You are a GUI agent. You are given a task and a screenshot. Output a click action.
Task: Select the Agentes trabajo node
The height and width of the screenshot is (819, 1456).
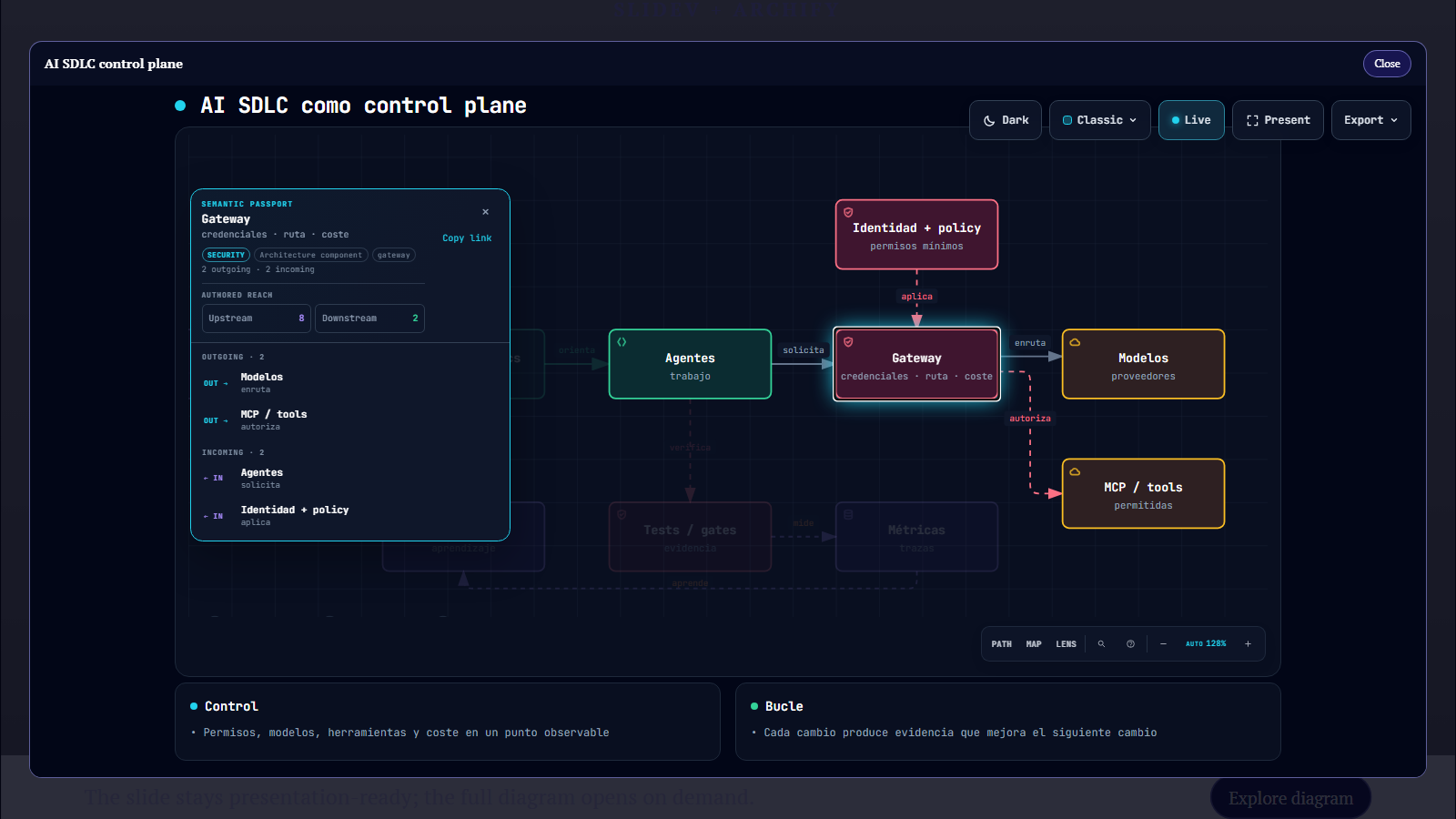click(690, 364)
